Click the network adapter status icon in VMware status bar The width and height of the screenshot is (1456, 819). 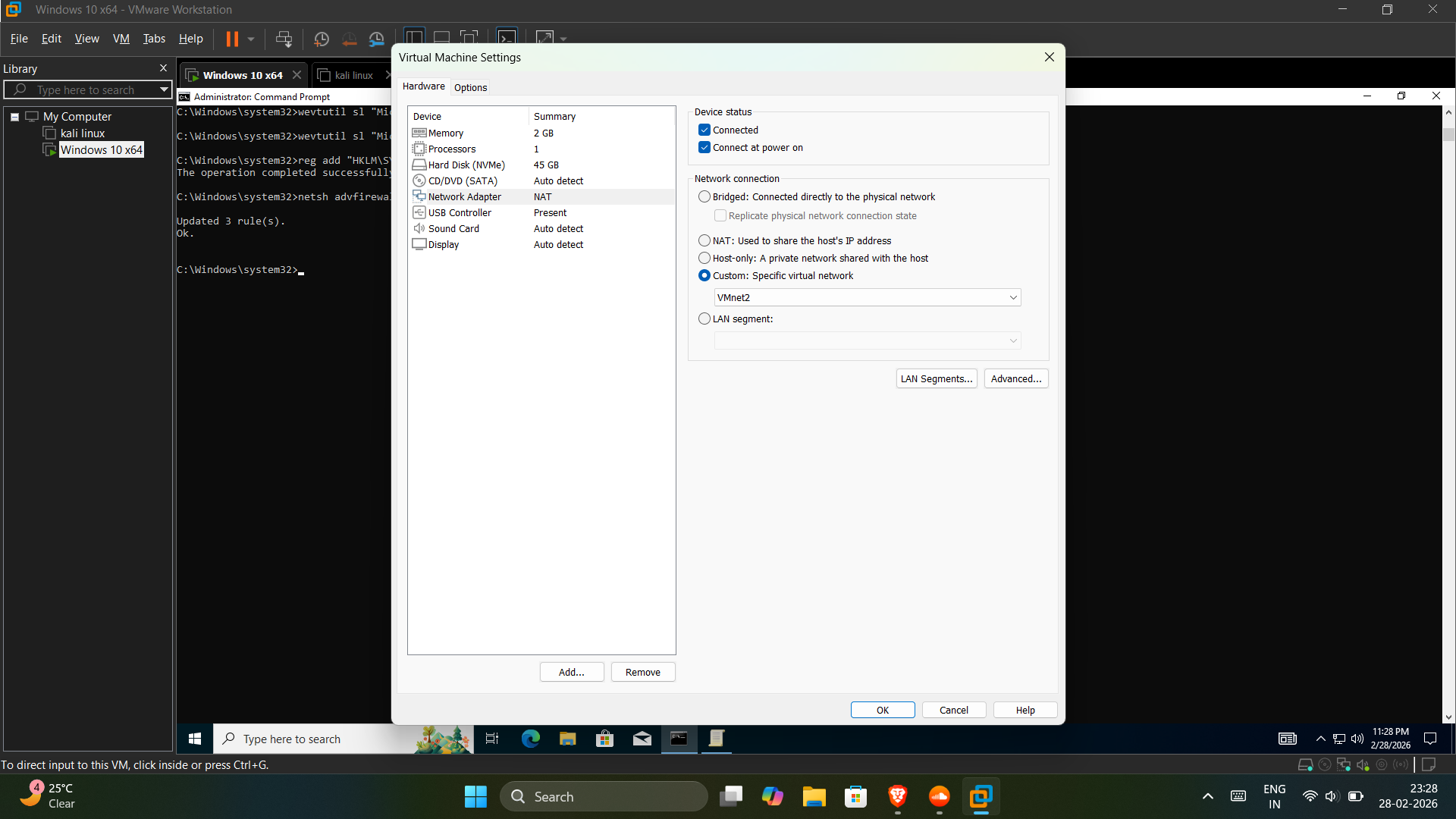(1344, 764)
